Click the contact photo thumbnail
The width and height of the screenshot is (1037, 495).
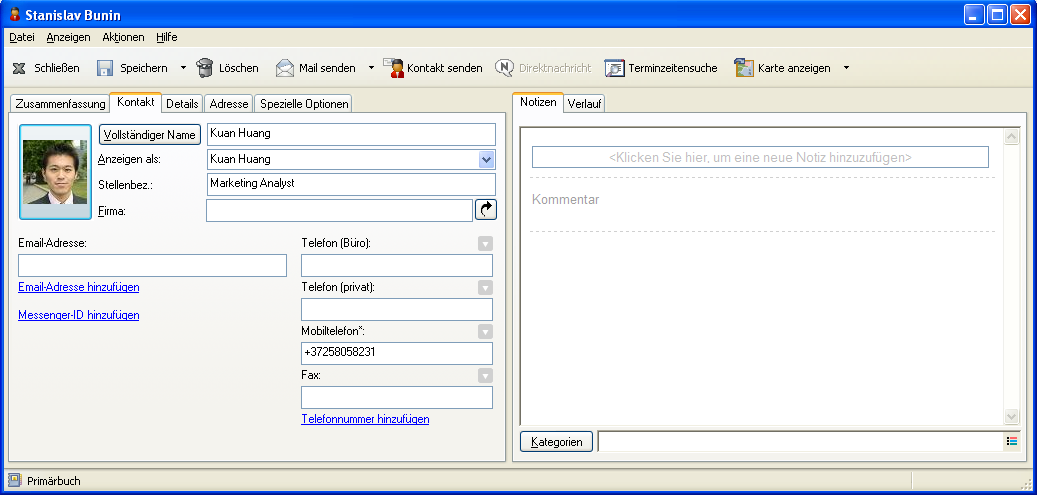coord(55,172)
